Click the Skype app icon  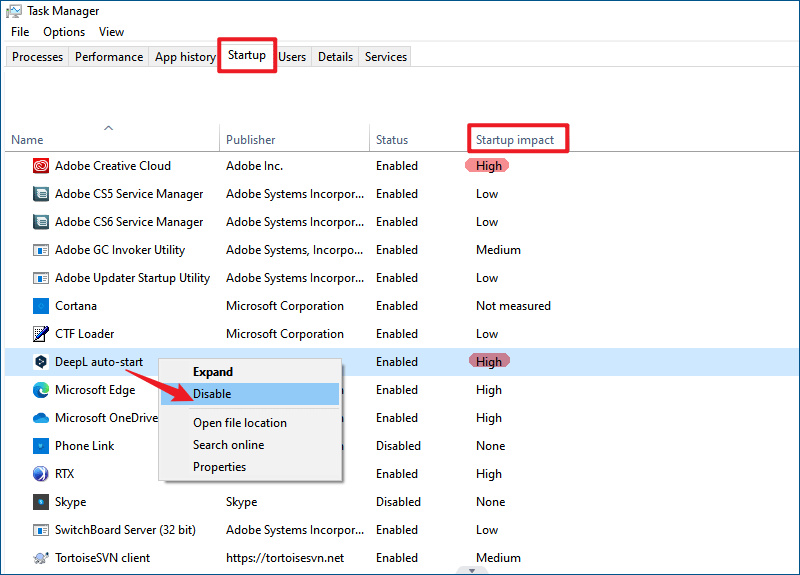41,502
